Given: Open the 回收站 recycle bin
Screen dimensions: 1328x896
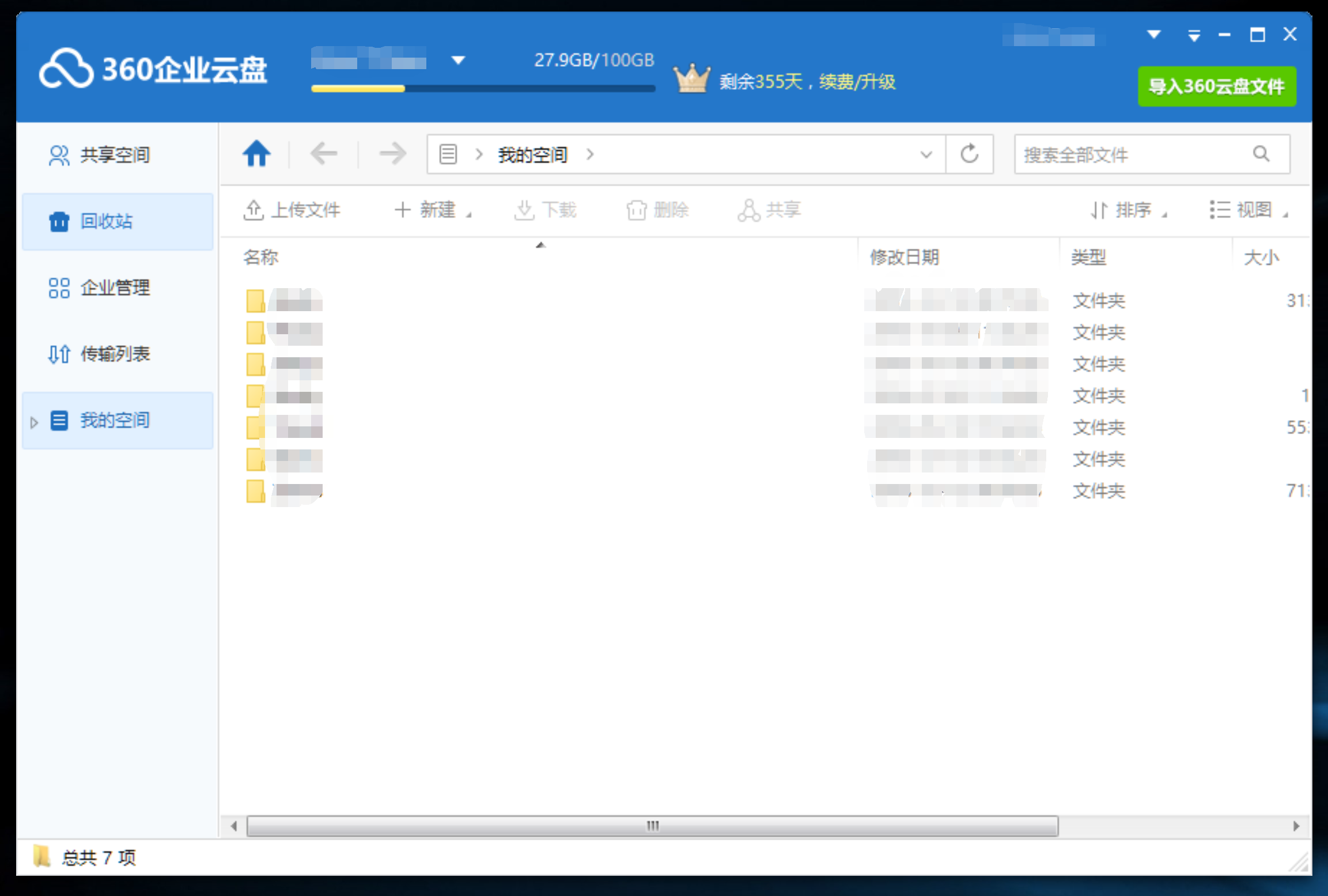Looking at the screenshot, I should tap(118, 221).
